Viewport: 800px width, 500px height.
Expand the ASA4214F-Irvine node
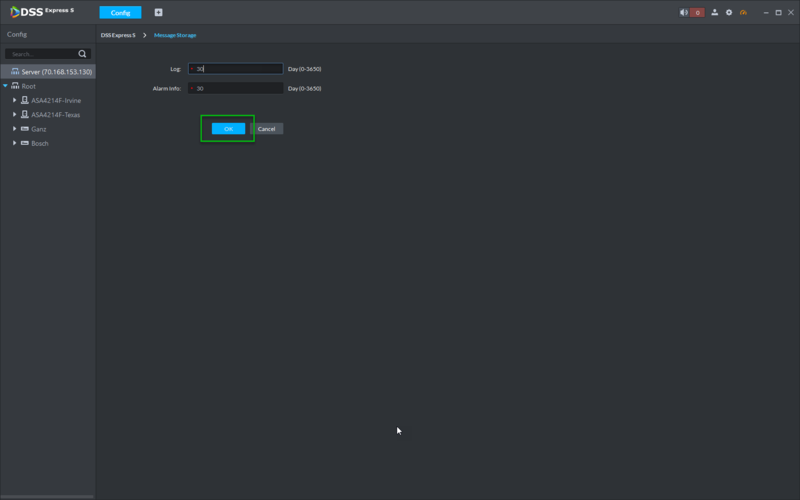(x=14, y=100)
